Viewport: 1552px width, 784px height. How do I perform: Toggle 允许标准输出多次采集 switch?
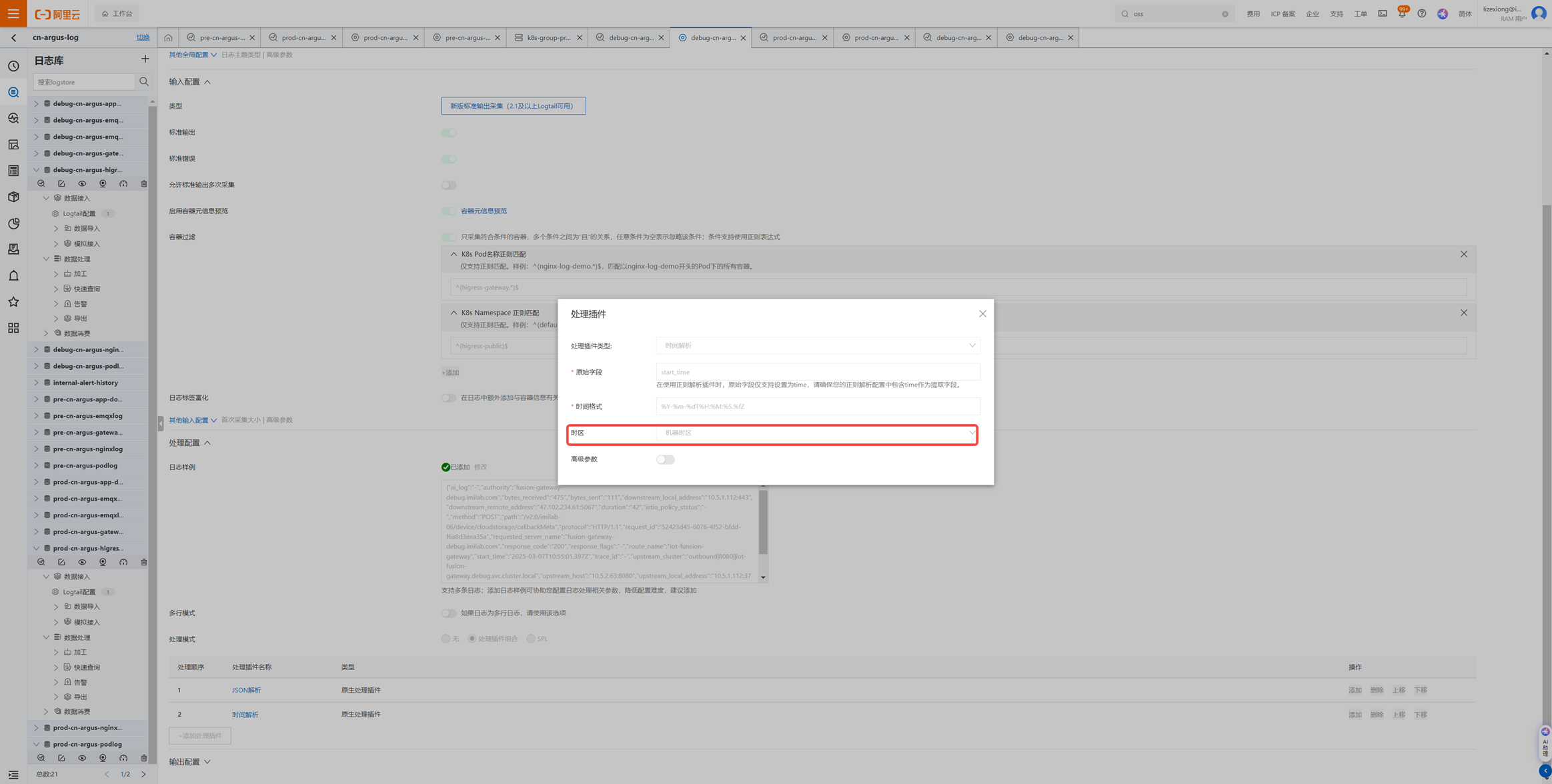449,185
